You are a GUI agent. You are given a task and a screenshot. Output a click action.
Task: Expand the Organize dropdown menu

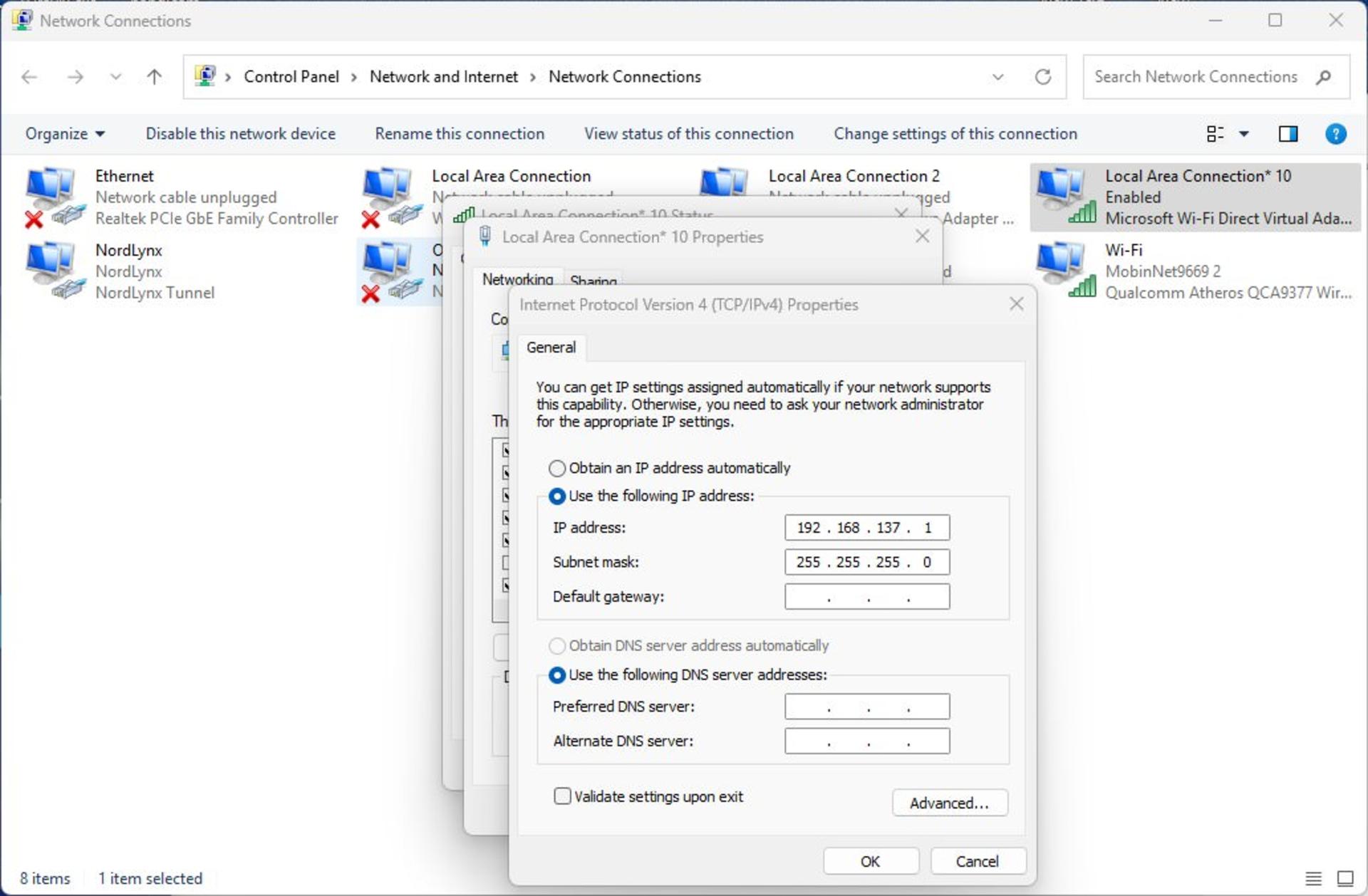click(x=65, y=134)
